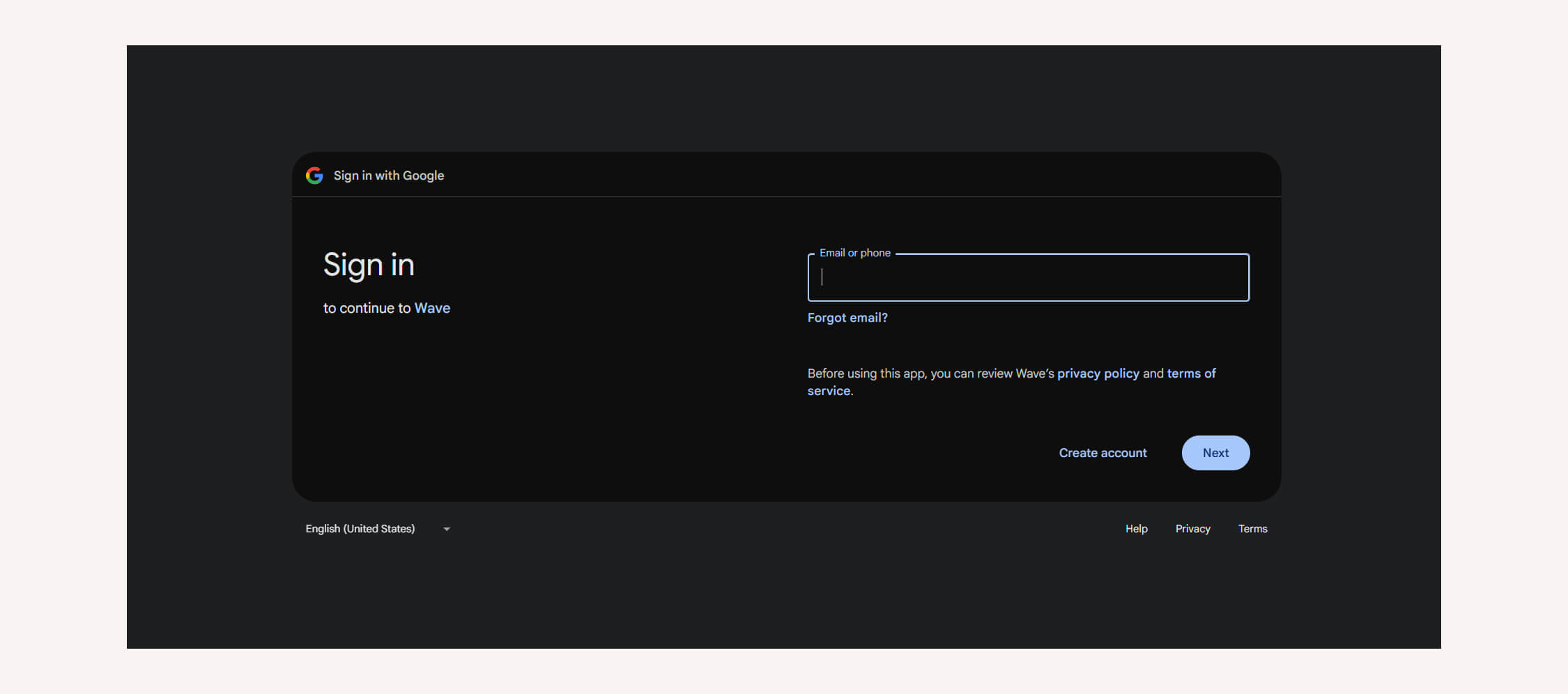Open Wave's privacy policy
The image size is (1568, 694).
click(1098, 373)
